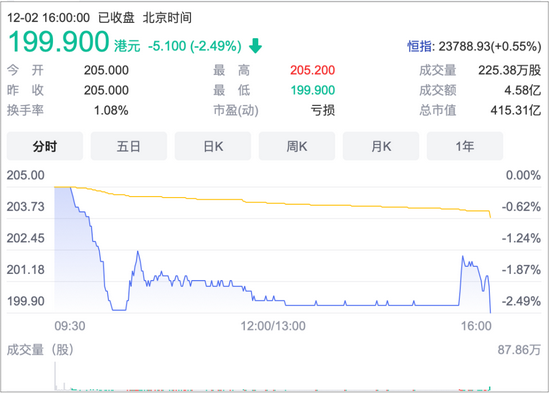Click the 205.200 daily high value
Viewport: 550px width, 394px height.
pyautogui.click(x=313, y=70)
